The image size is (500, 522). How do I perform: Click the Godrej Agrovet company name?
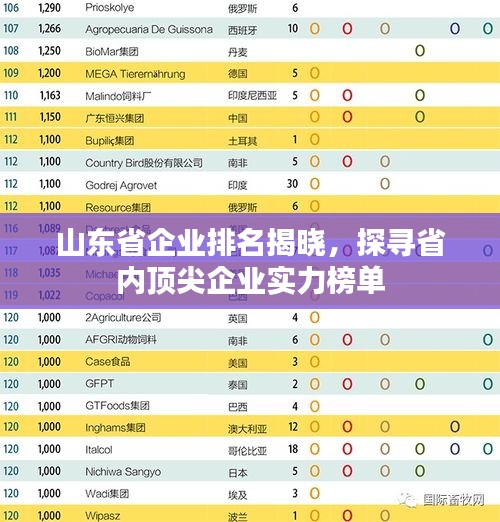tap(121, 185)
